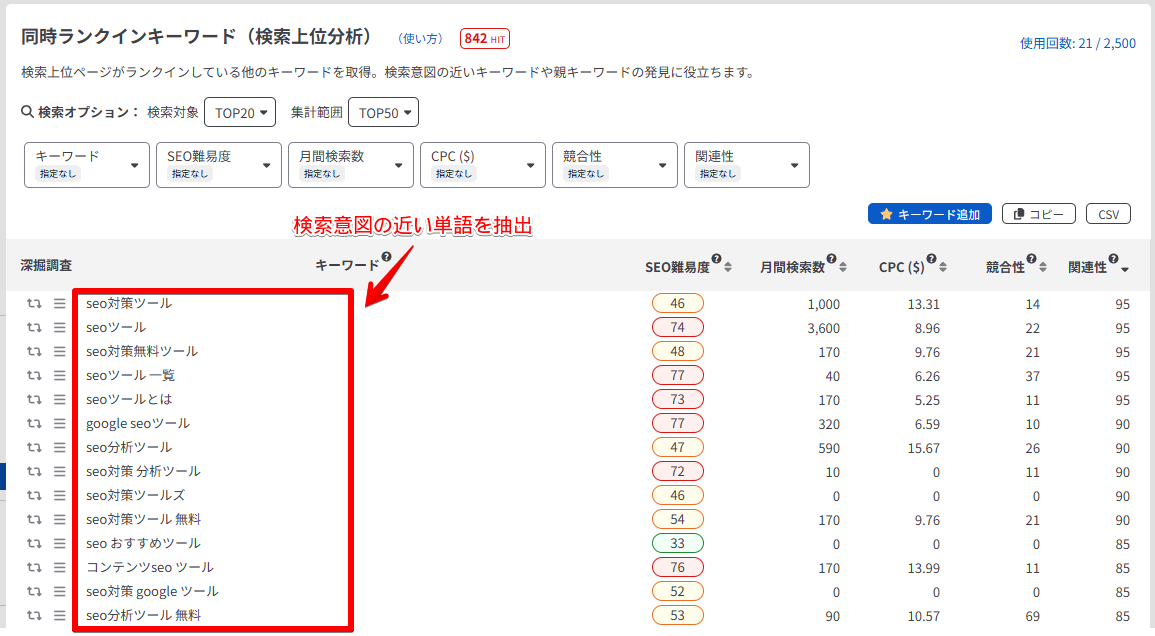Click the sort arrow for 関連性 column

pyautogui.click(x=1125, y=268)
